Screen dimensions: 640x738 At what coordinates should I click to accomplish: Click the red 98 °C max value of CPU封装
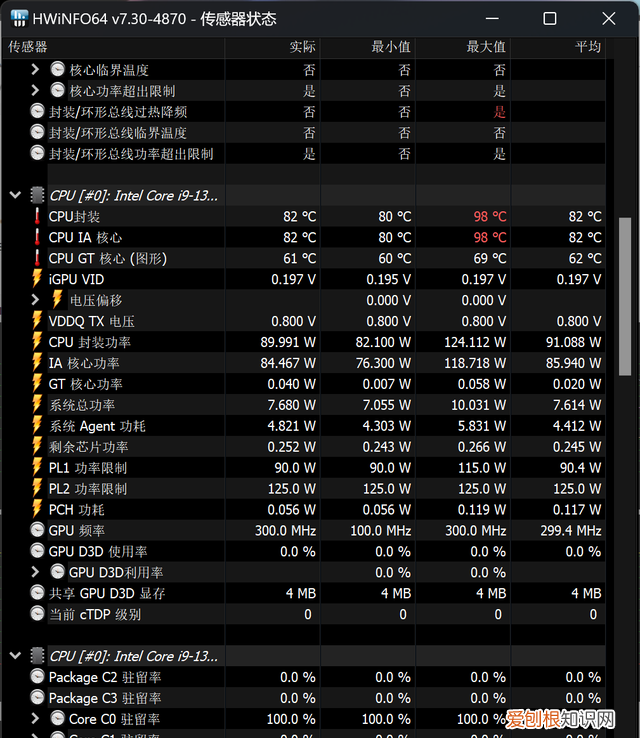[x=489, y=217]
